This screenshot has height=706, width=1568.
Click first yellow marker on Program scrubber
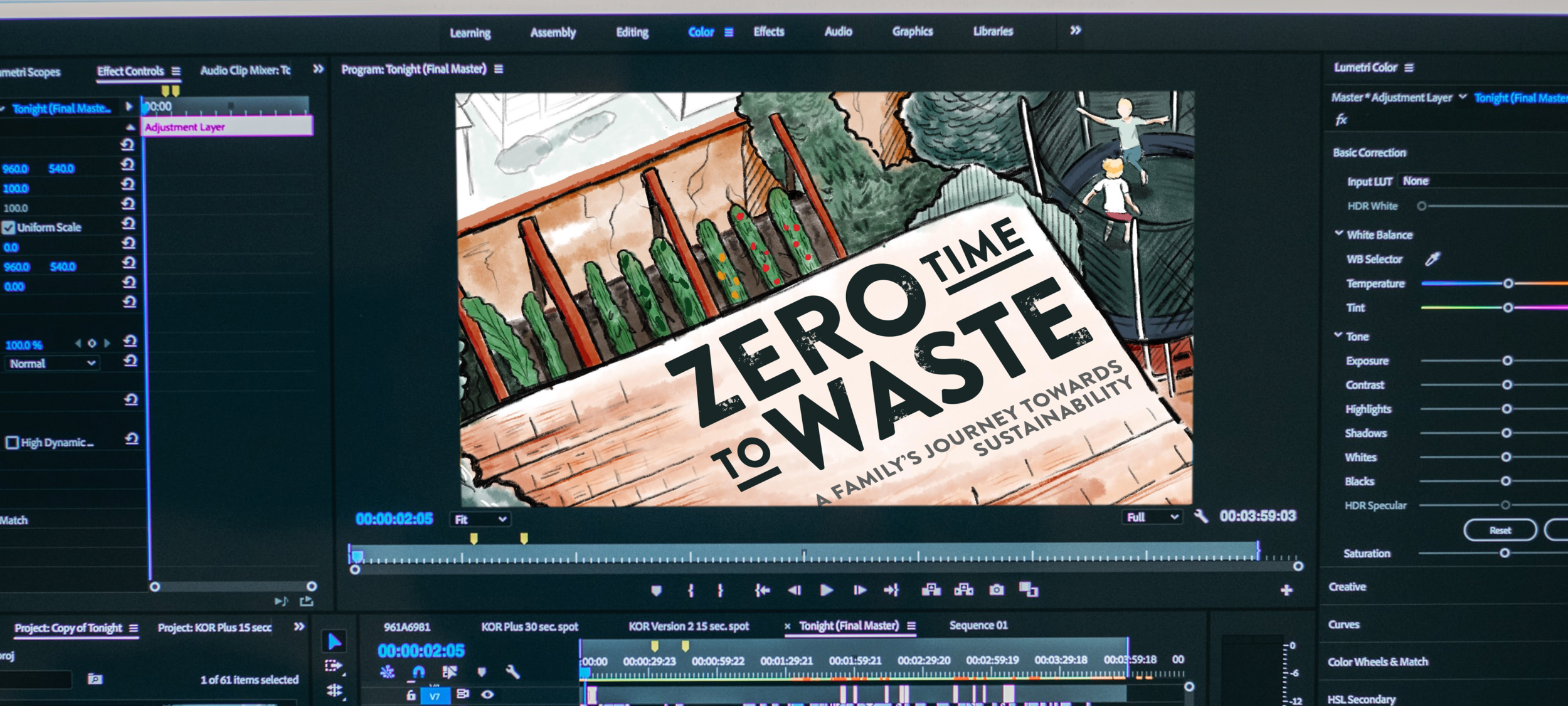click(x=474, y=538)
